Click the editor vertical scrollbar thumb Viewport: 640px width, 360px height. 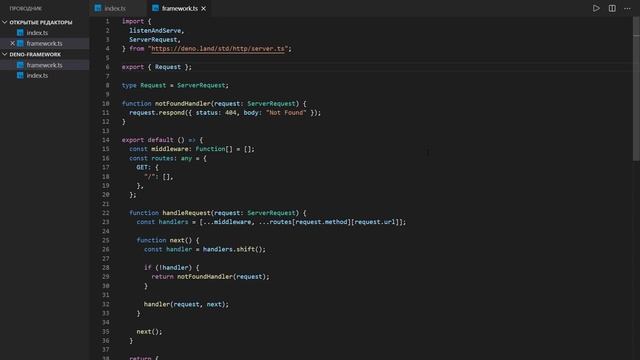click(x=636, y=90)
